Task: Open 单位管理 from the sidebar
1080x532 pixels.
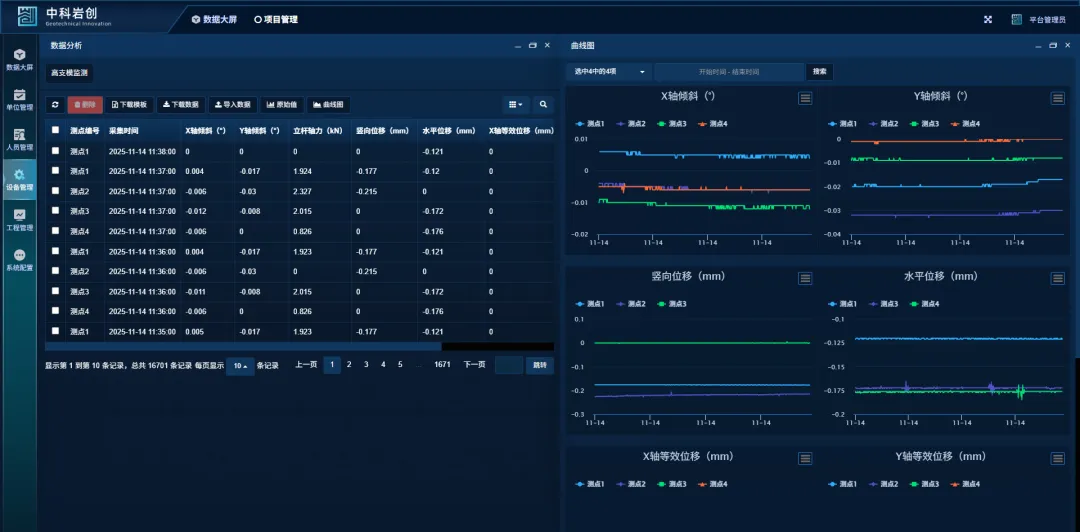Action: pyautogui.click(x=19, y=100)
